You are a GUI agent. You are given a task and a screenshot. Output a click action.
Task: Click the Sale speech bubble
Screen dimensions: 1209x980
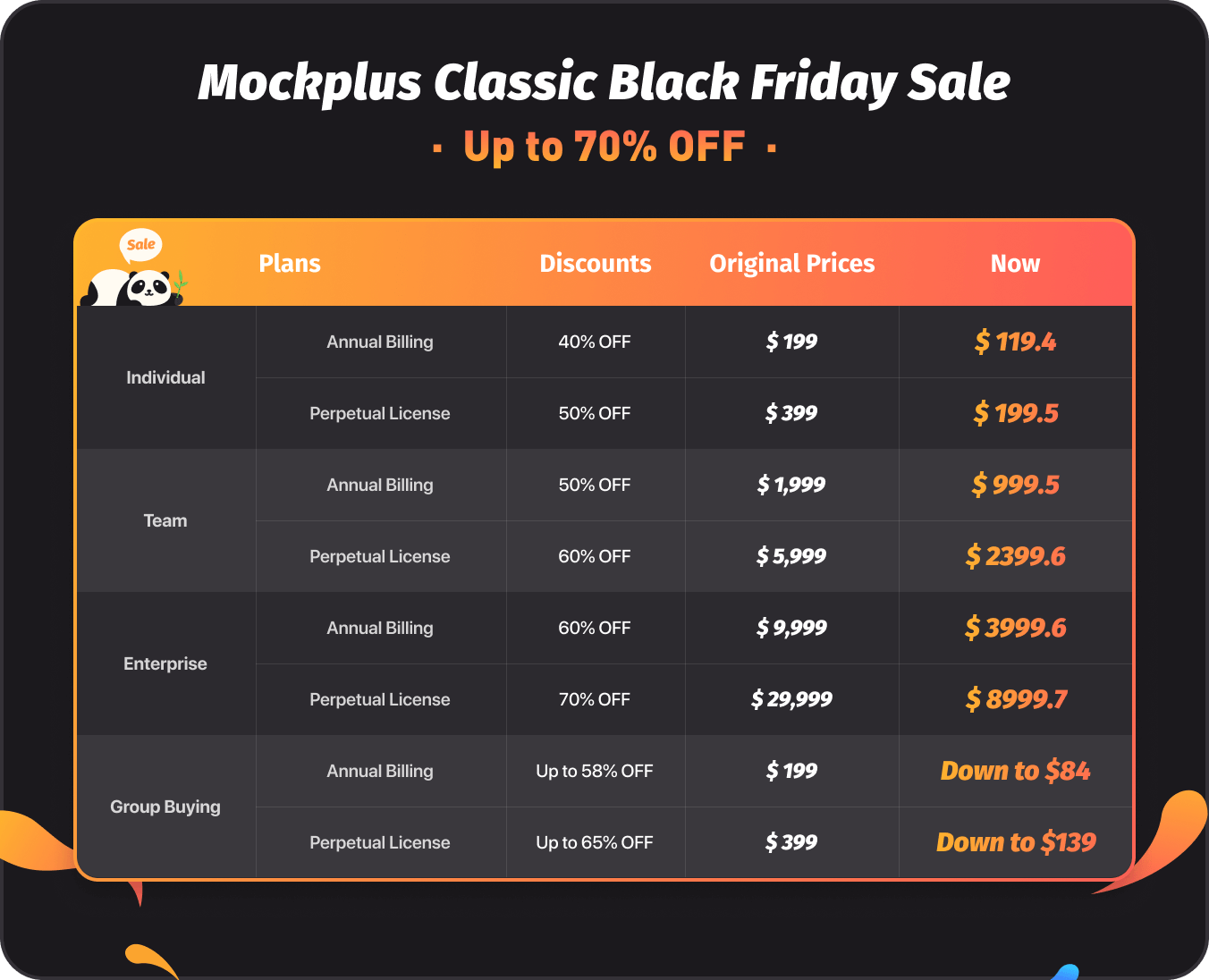coord(141,245)
